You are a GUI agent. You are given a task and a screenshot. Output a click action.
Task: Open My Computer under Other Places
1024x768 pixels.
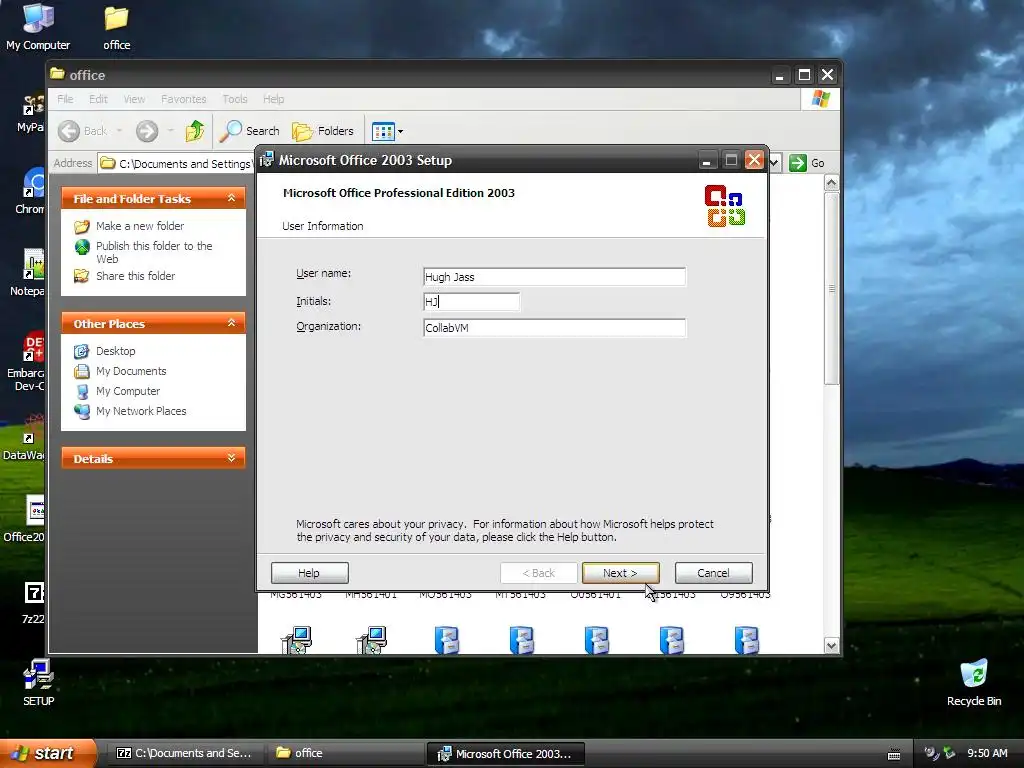point(127,391)
